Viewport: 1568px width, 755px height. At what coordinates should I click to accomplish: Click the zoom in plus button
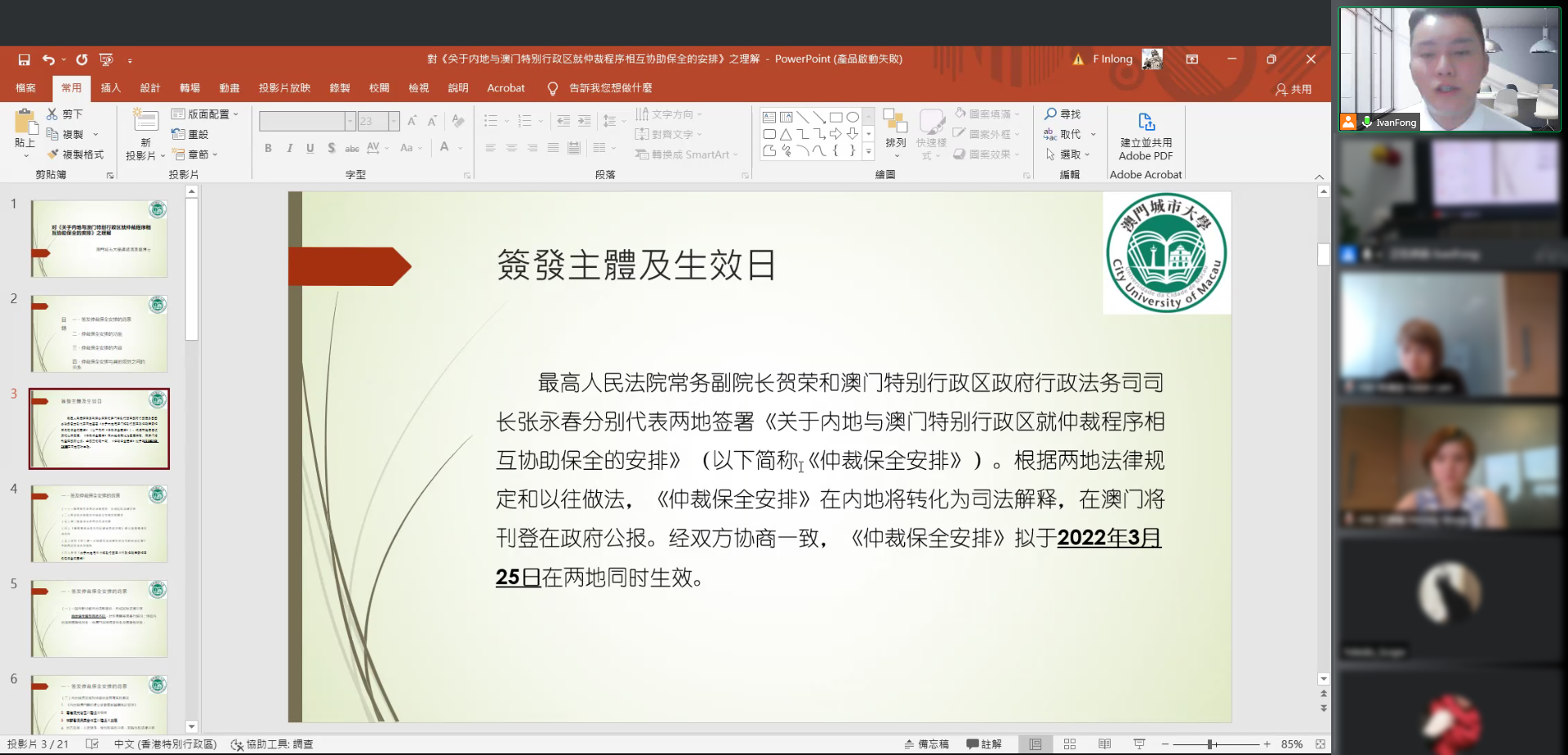click(x=1267, y=744)
